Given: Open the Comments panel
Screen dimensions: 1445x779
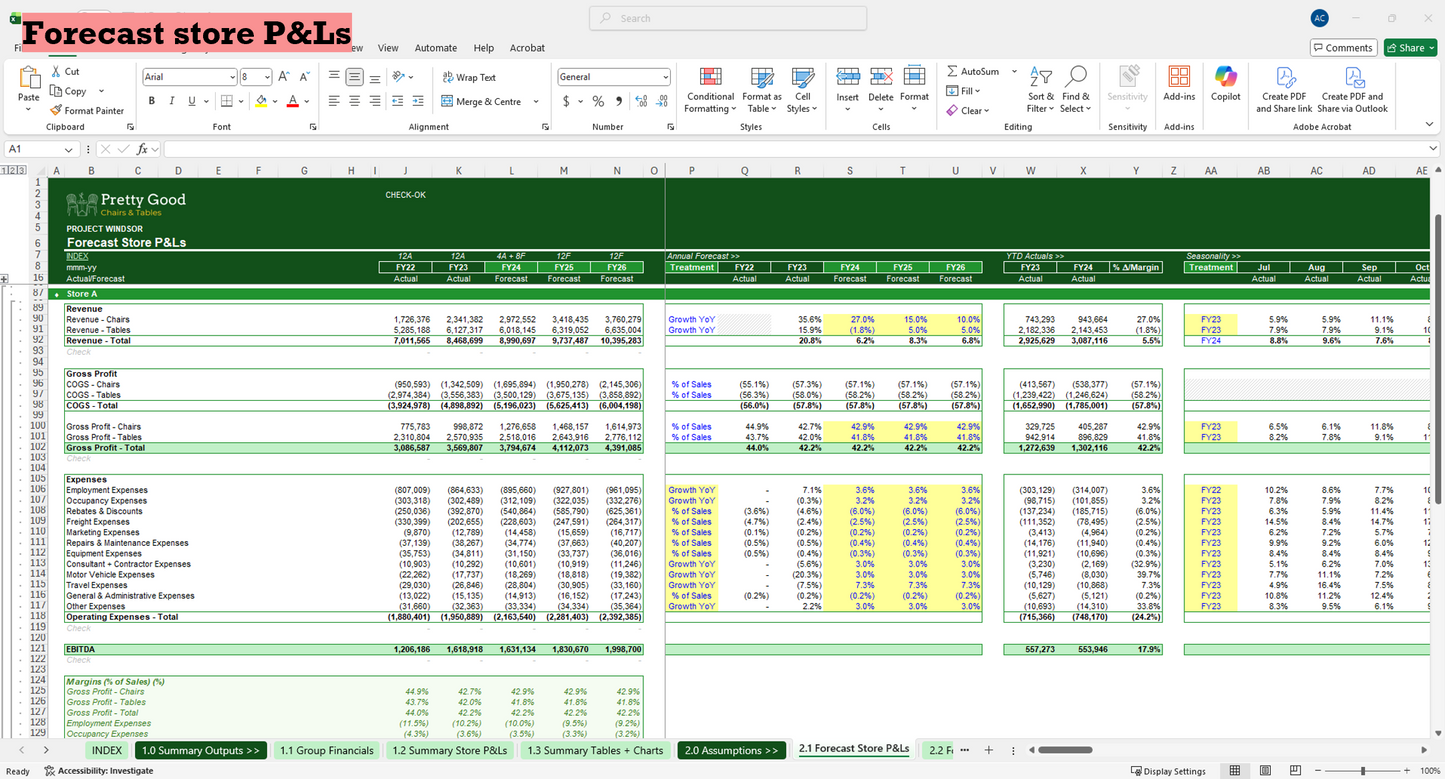Looking at the screenshot, I should pos(1343,47).
